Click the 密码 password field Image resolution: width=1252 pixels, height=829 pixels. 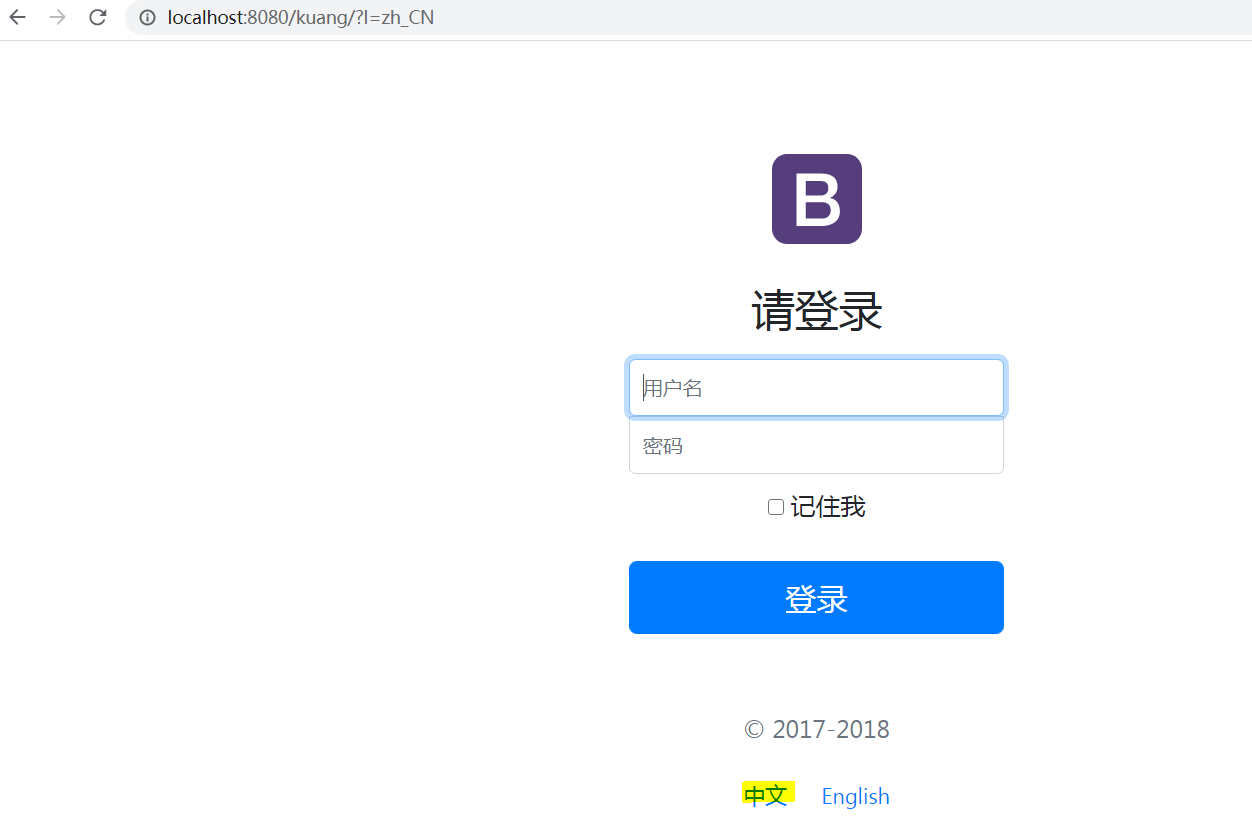pos(816,446)
